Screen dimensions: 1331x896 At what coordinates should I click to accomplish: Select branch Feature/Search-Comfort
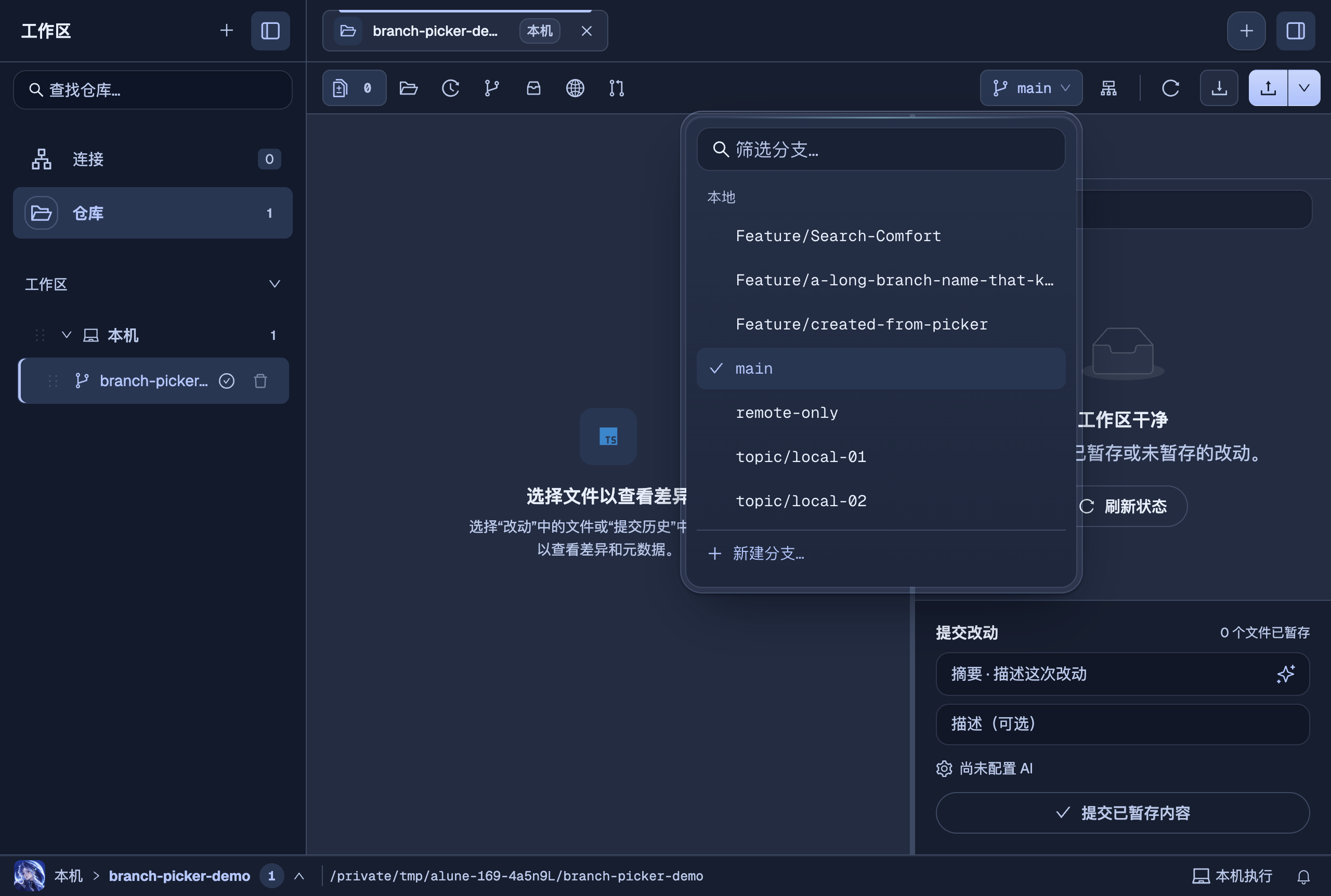coord(881,236)
